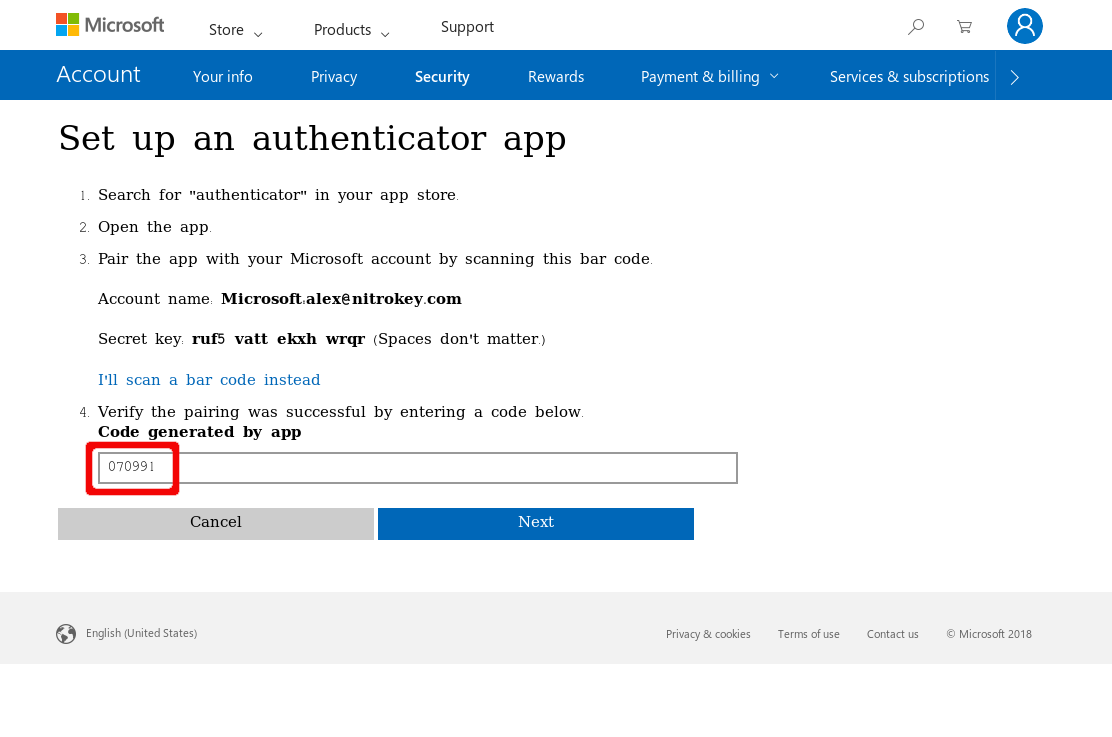Click the Microsoft logo

(x=110, y=25)
